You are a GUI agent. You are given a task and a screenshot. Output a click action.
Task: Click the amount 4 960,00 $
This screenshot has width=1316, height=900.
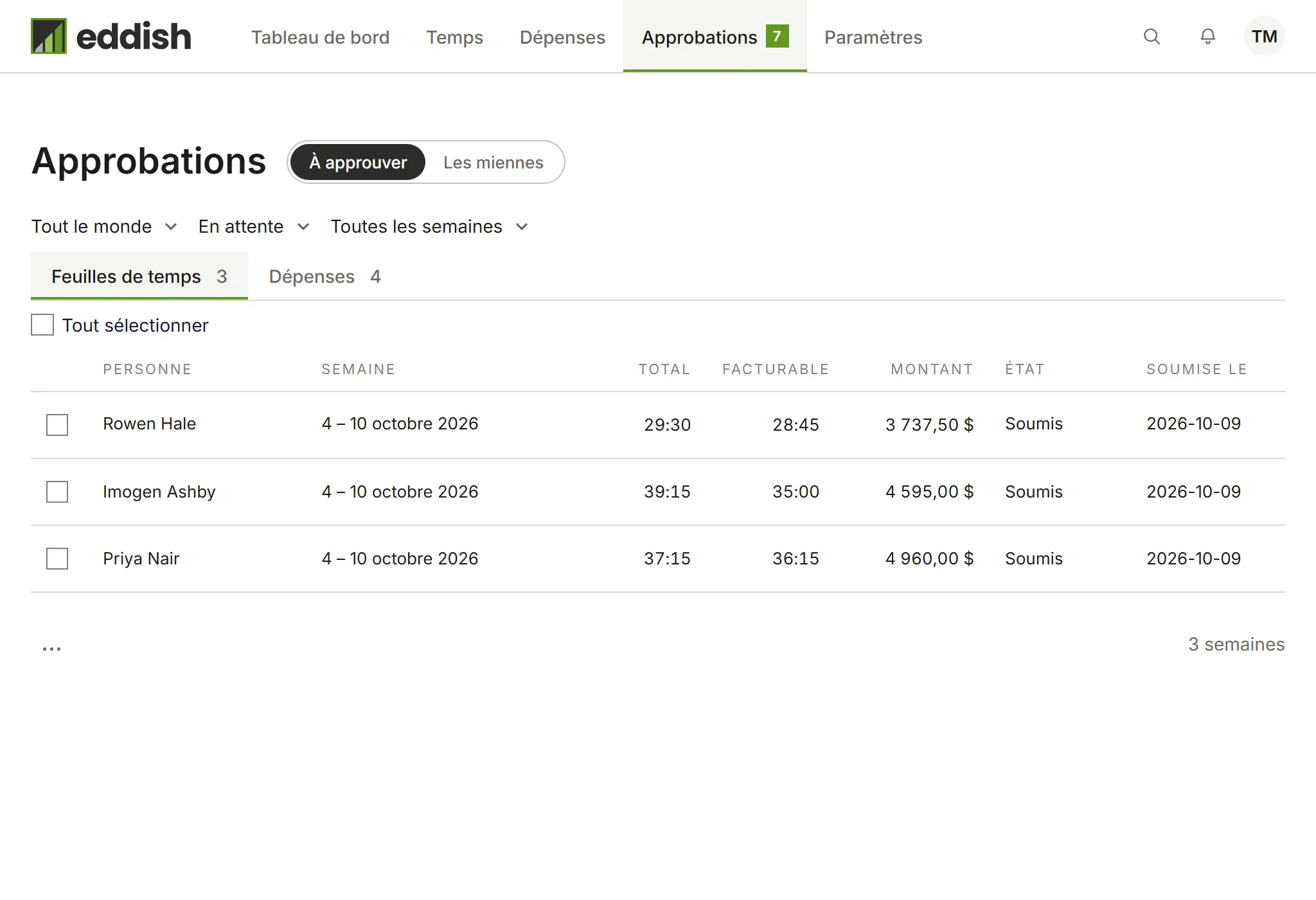pos(929,558)
